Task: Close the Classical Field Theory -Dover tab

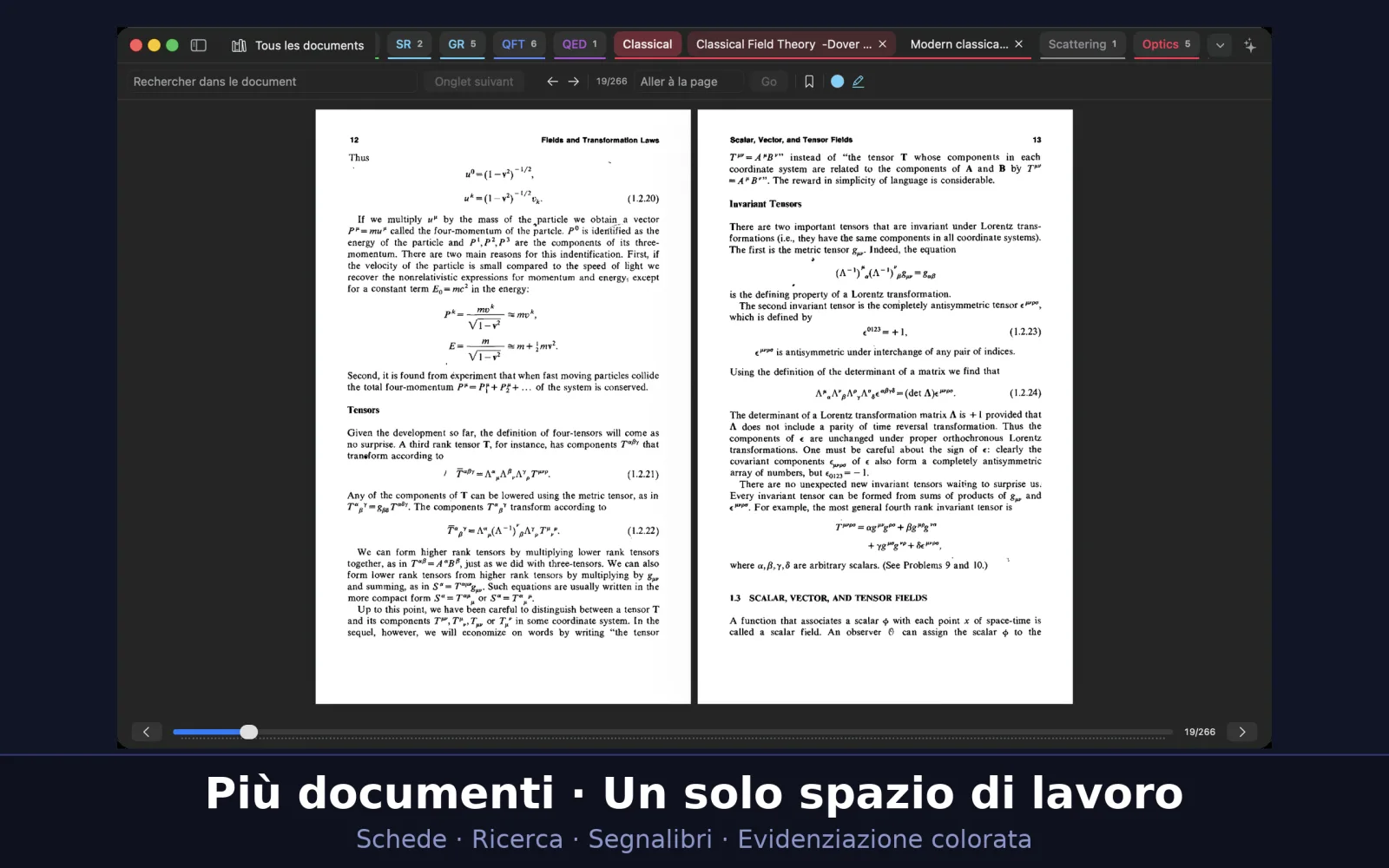Action: click(883, 44)
